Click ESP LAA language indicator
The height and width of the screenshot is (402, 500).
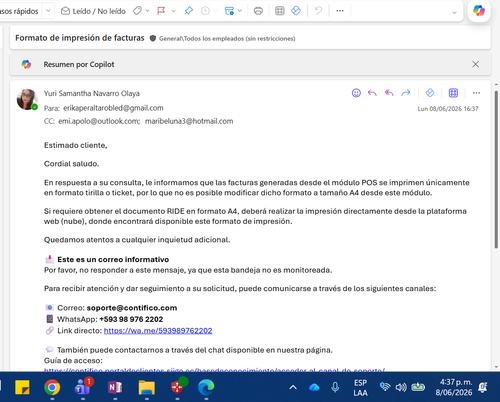(x=360, y=388)
